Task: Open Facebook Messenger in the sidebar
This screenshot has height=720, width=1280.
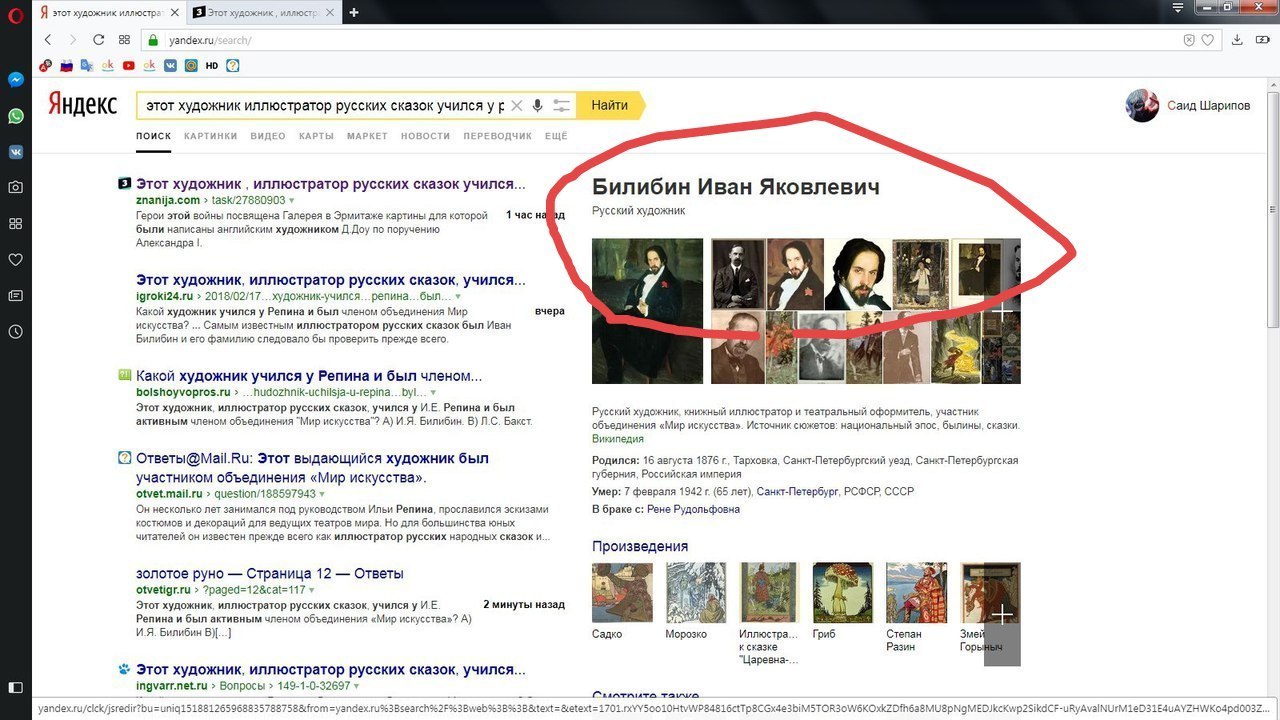Action: pos(16,80)
